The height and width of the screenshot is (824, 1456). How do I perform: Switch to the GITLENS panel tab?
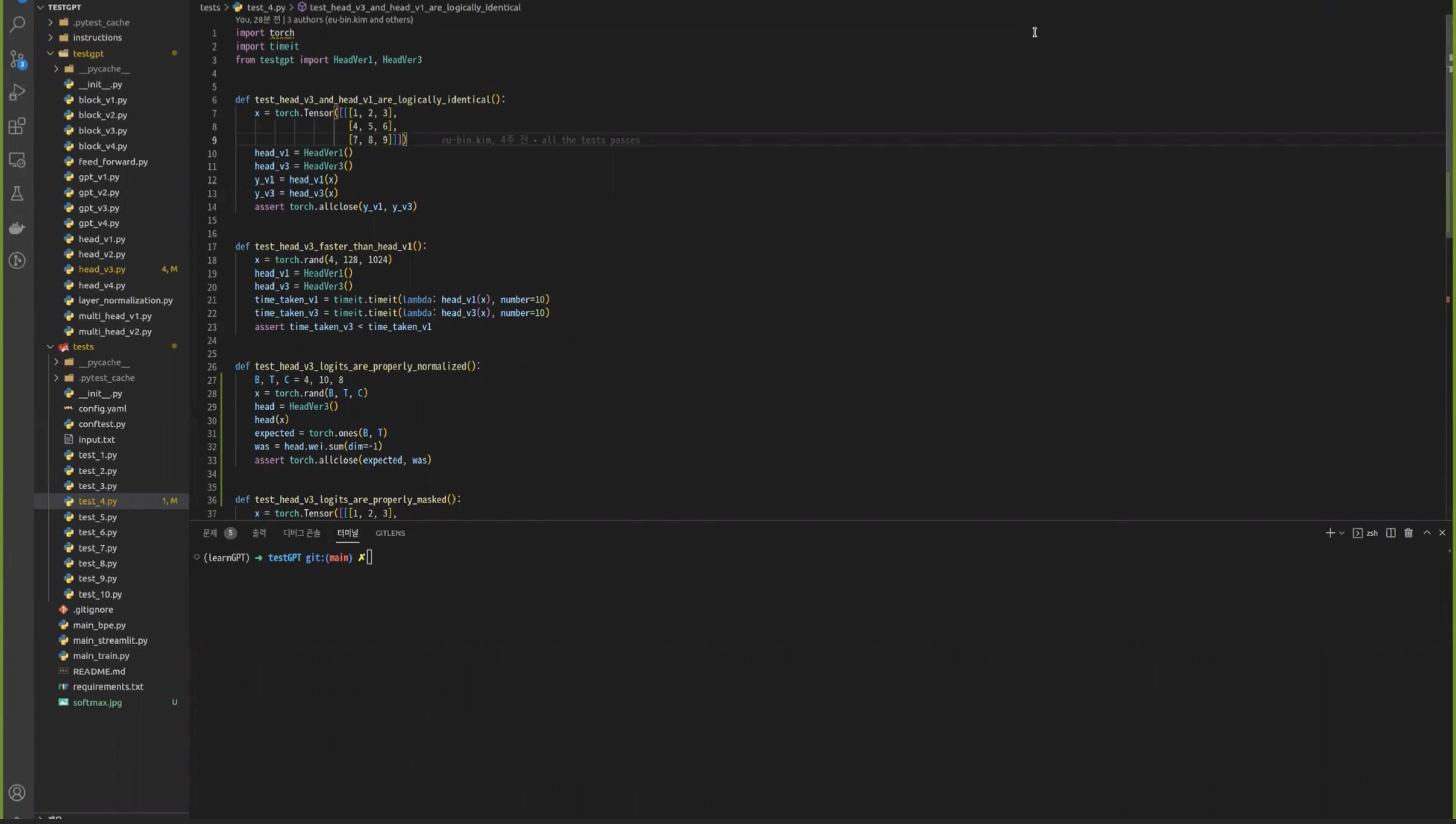pyautogui.click(x=390, y=533)
